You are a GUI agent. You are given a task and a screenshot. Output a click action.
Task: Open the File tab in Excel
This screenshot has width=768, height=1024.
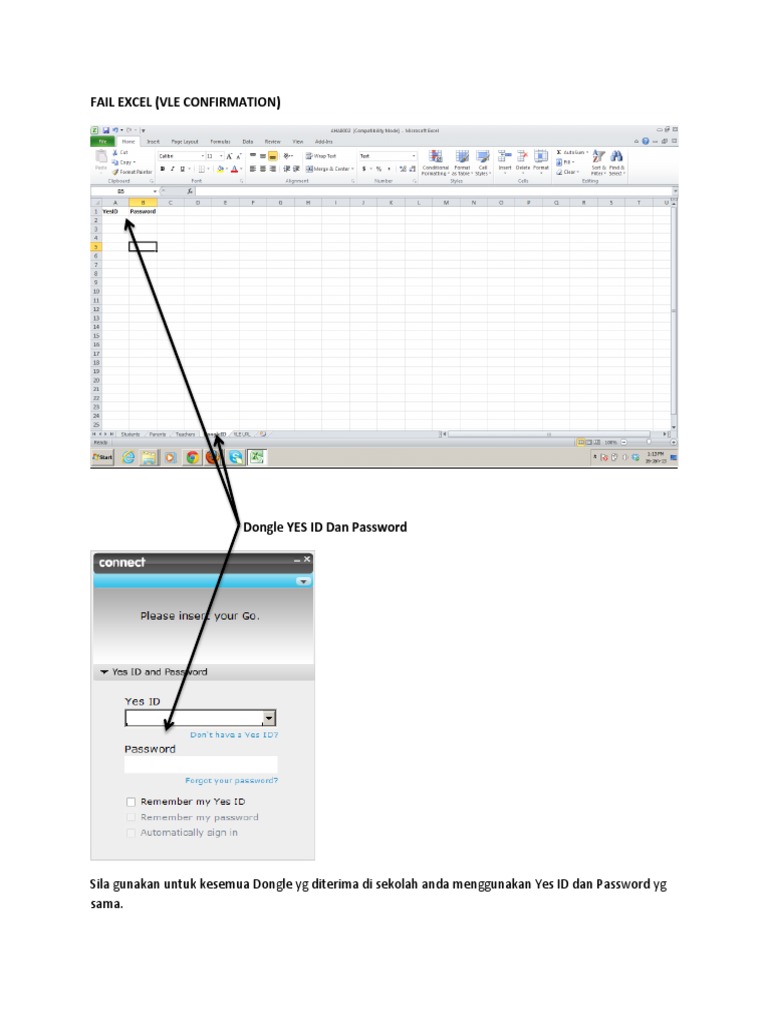click(x=103, y=141)
